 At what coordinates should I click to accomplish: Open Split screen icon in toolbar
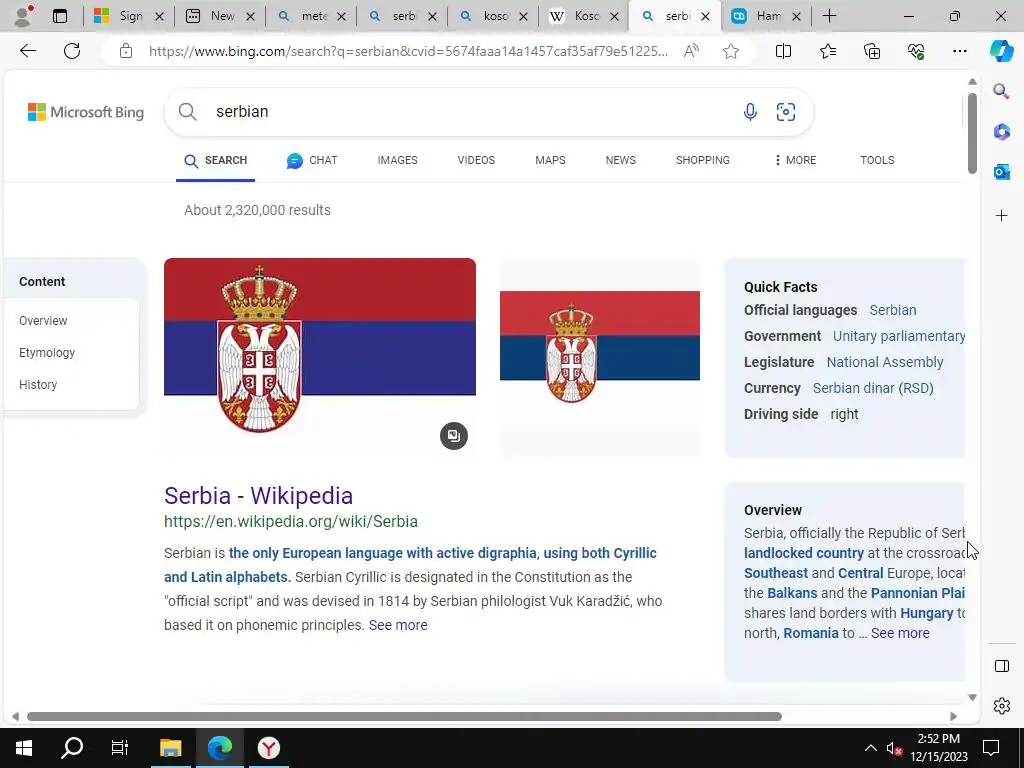[x=783, y=51]
